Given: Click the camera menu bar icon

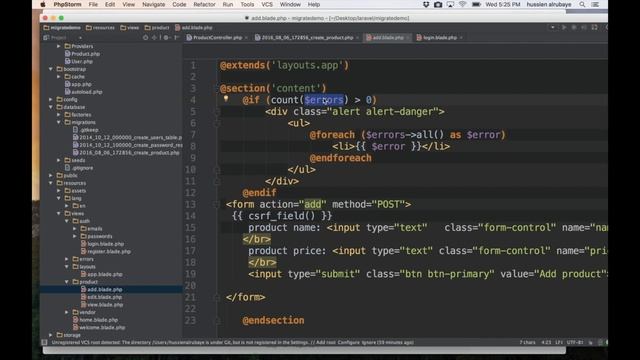Looking at the screenshot, I should [438, 4].
